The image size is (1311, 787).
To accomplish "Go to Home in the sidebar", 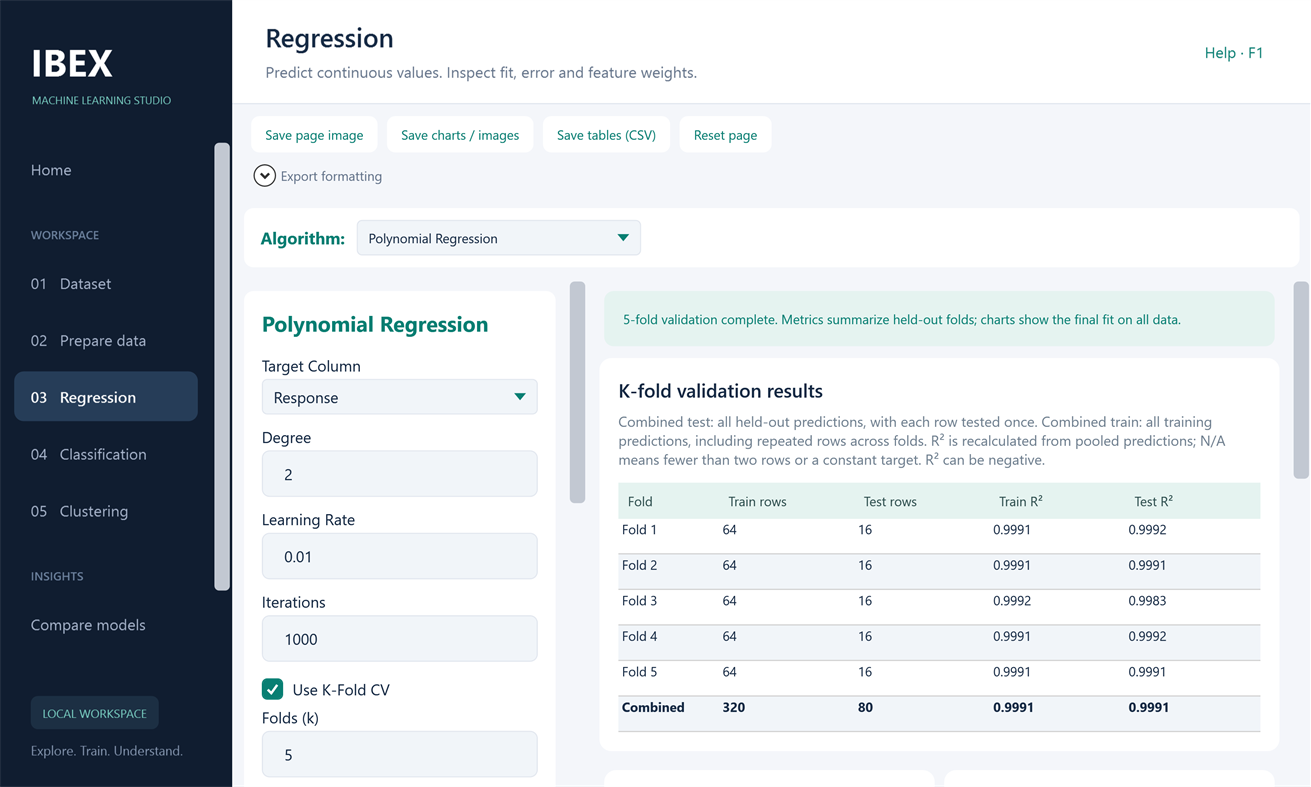I will point(51,170).
